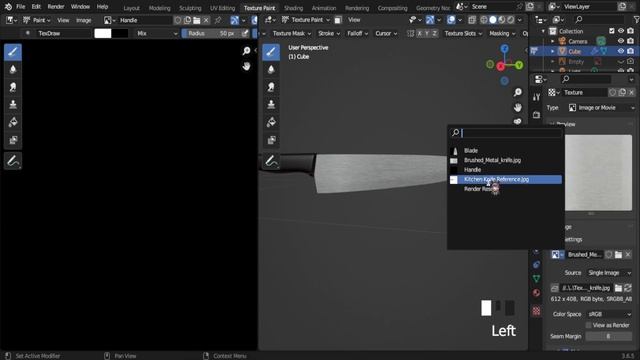The image size is (640, 360).
Task: Toggle X-ray in the viewport header
Action: point(472,20)
